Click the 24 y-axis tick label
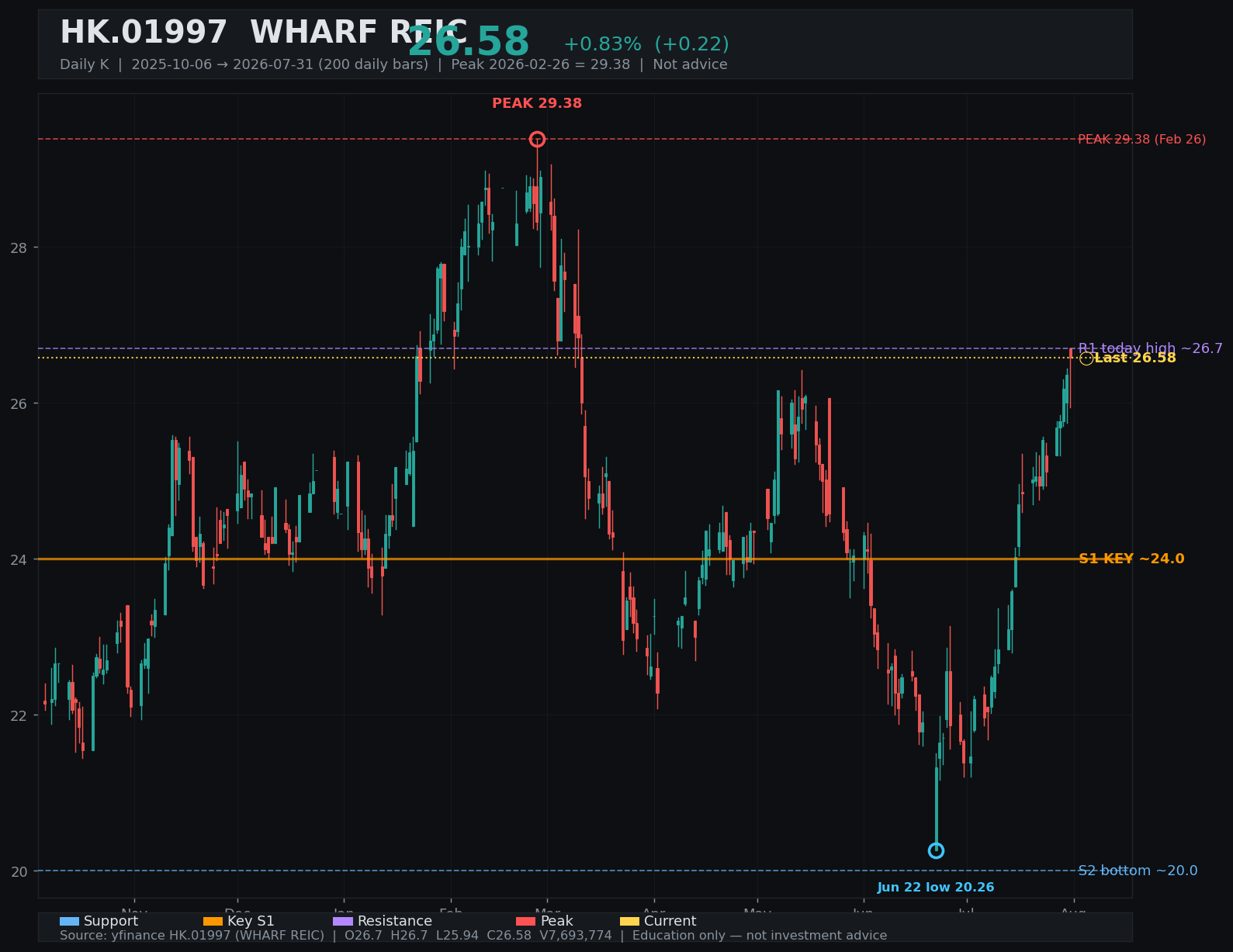The height and width of the screenshot is (952, 1233). pos(19,559)
